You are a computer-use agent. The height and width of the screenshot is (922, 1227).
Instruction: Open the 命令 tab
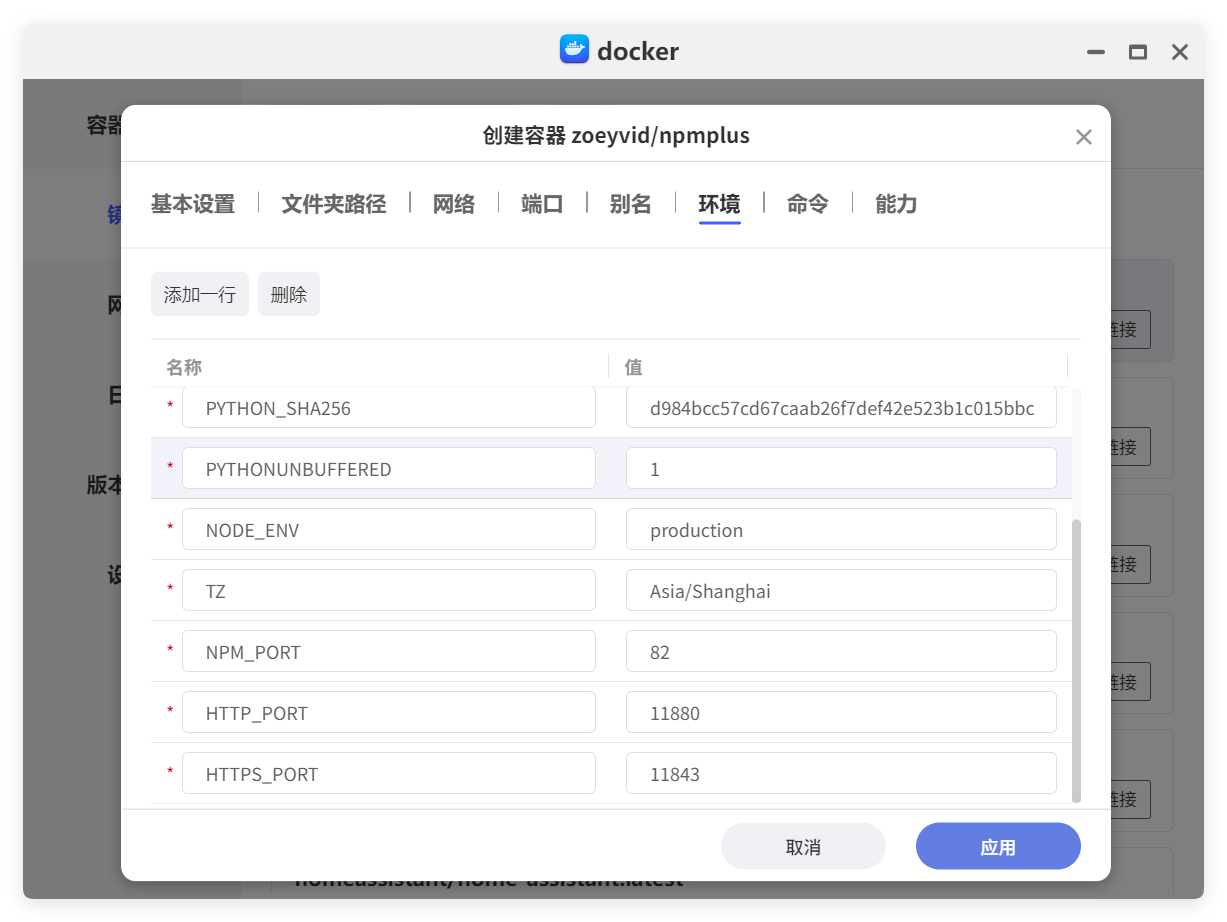click(807, 203)
